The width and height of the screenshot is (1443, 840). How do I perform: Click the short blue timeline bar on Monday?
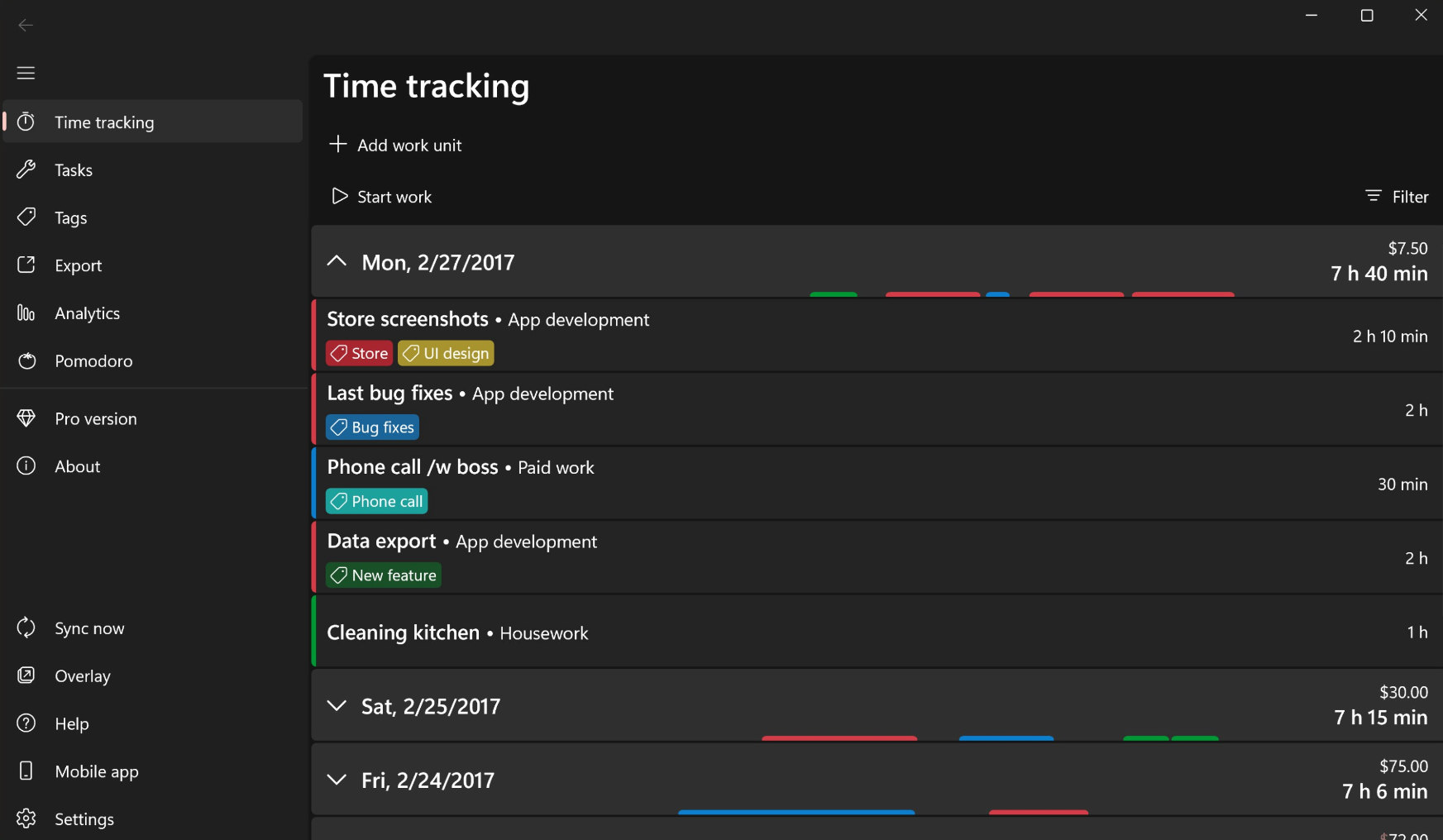997,294
